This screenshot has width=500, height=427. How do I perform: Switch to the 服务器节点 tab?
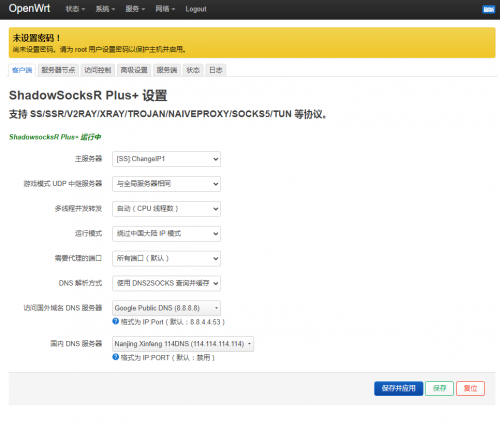pos(58,70)
